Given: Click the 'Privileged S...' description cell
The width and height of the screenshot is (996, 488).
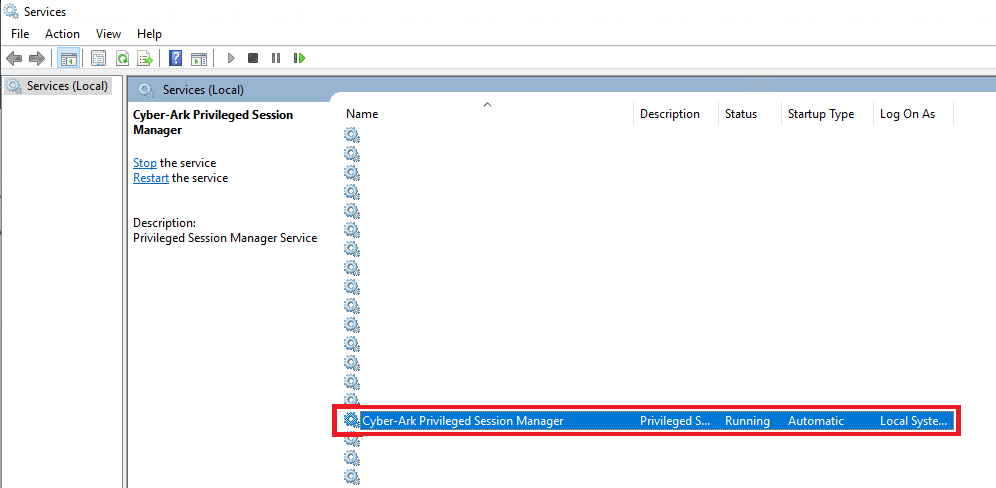Looking at the screenshot, I should click(x=675, y=421).
